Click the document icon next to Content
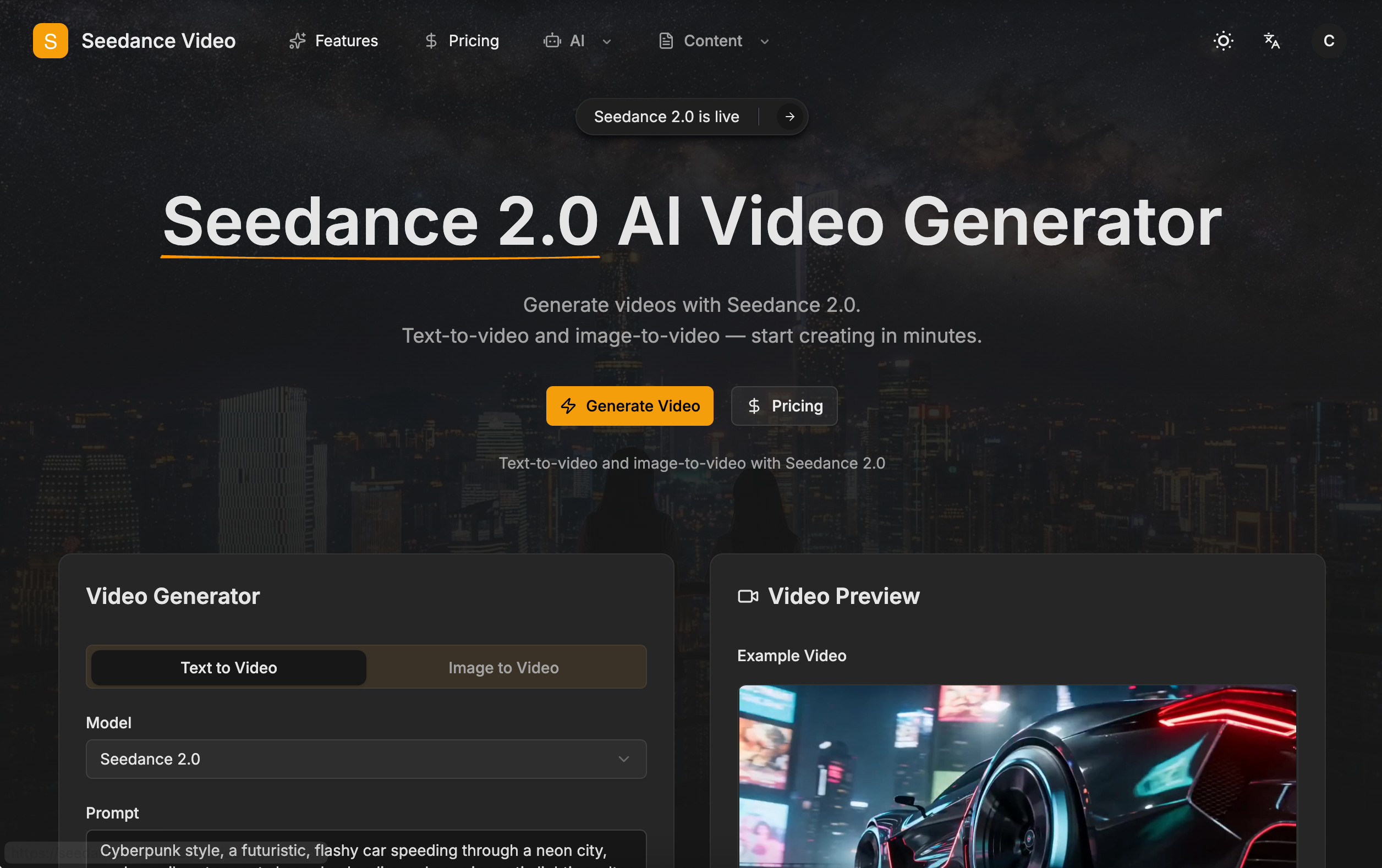 (666, 41)
